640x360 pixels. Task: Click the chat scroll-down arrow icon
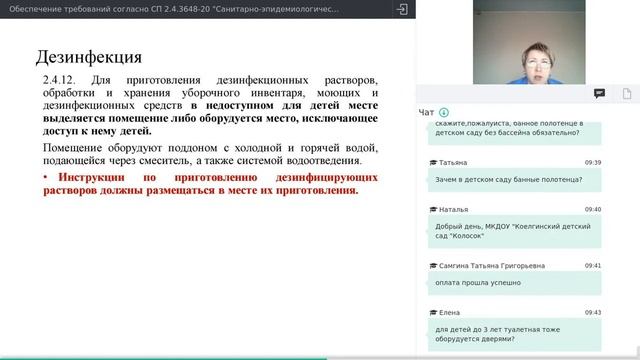[x=444, y=112]
